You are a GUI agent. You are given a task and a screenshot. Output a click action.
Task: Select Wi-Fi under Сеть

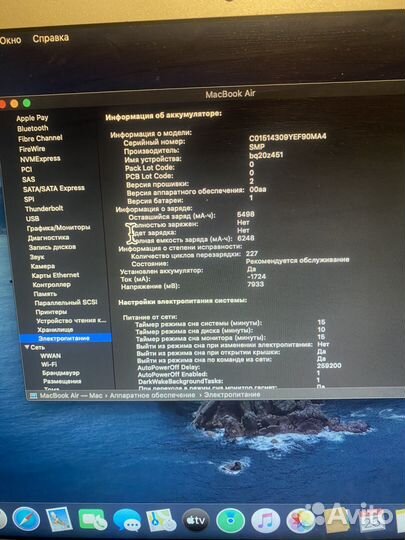[x=49, y=364]
